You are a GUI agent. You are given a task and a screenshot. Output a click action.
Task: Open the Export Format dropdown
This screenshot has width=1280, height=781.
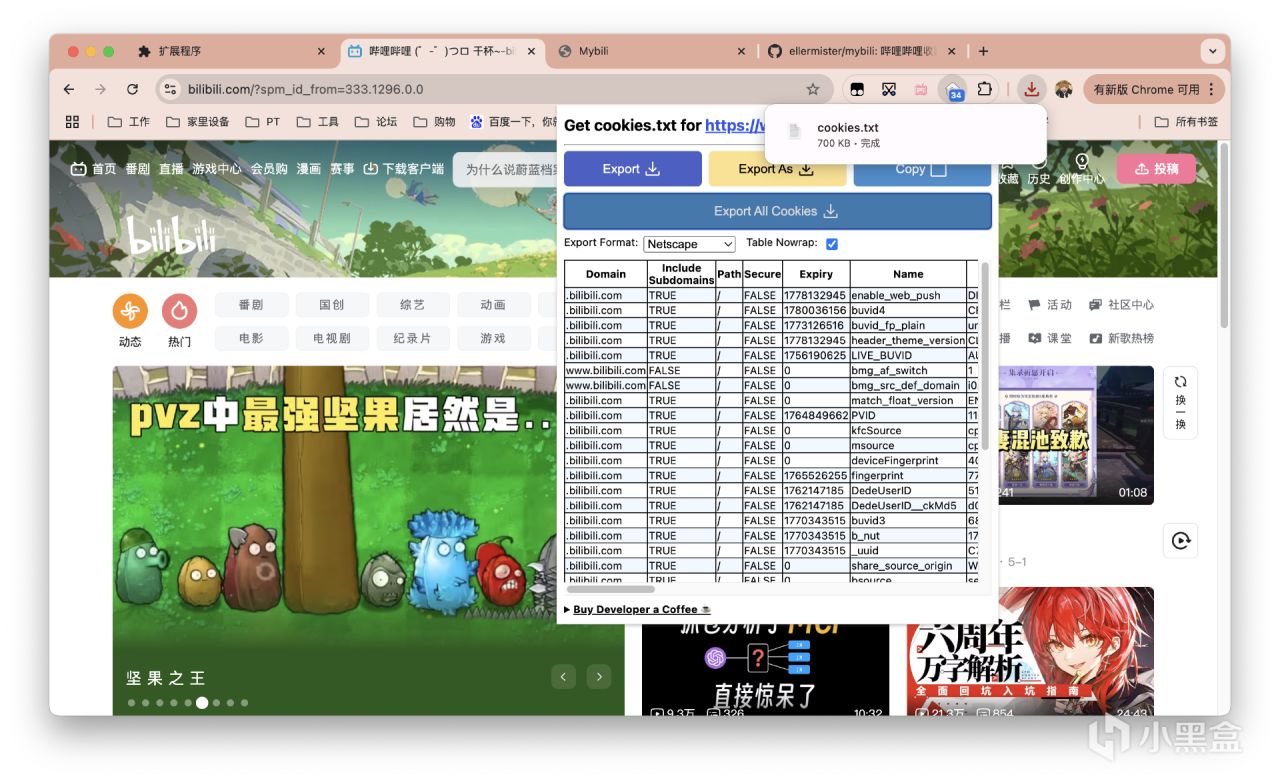click(x=690, y=244)
